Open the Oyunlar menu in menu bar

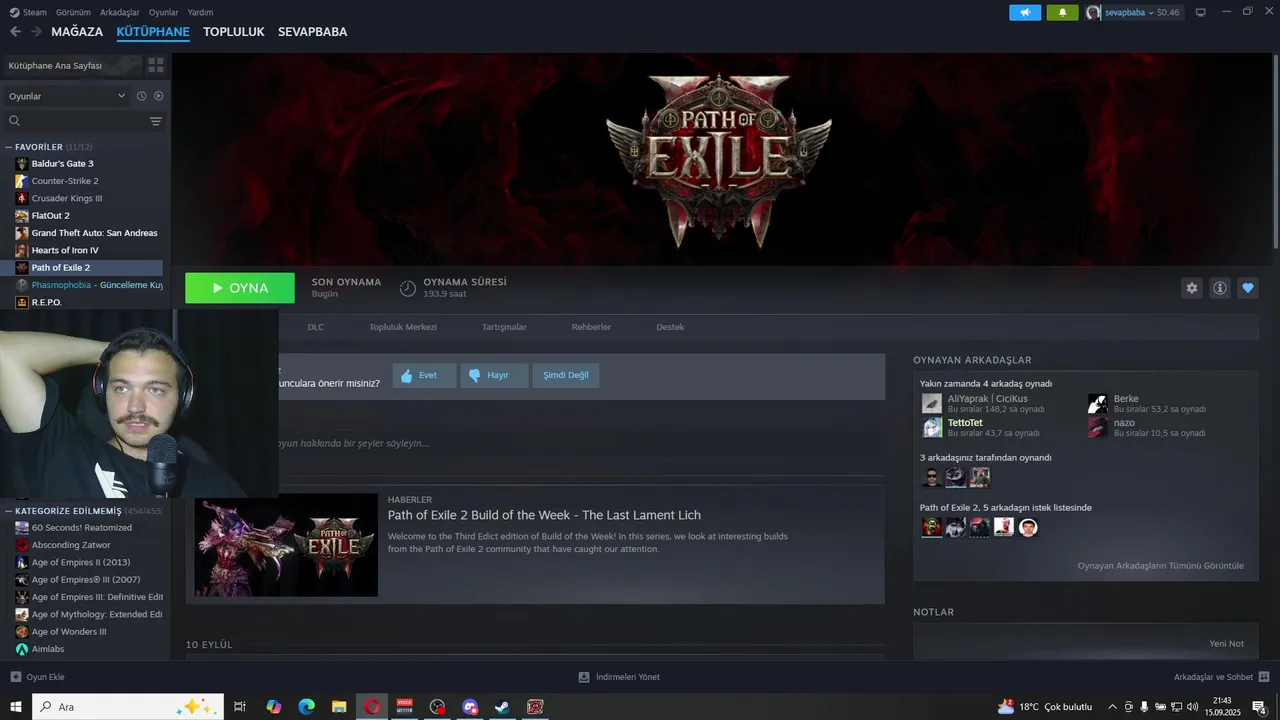tap(164, 12)
